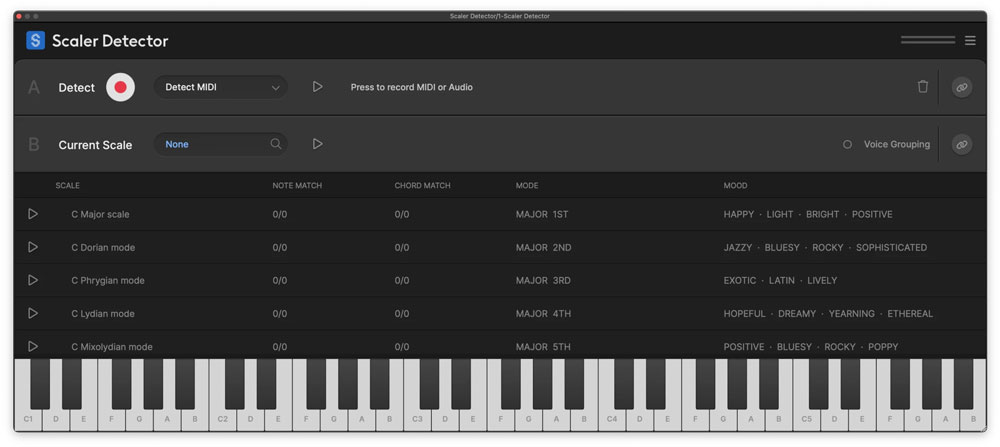This screenshot has height=447, width=1000.
Task: Click the MOOD column header
Action: 735,185
